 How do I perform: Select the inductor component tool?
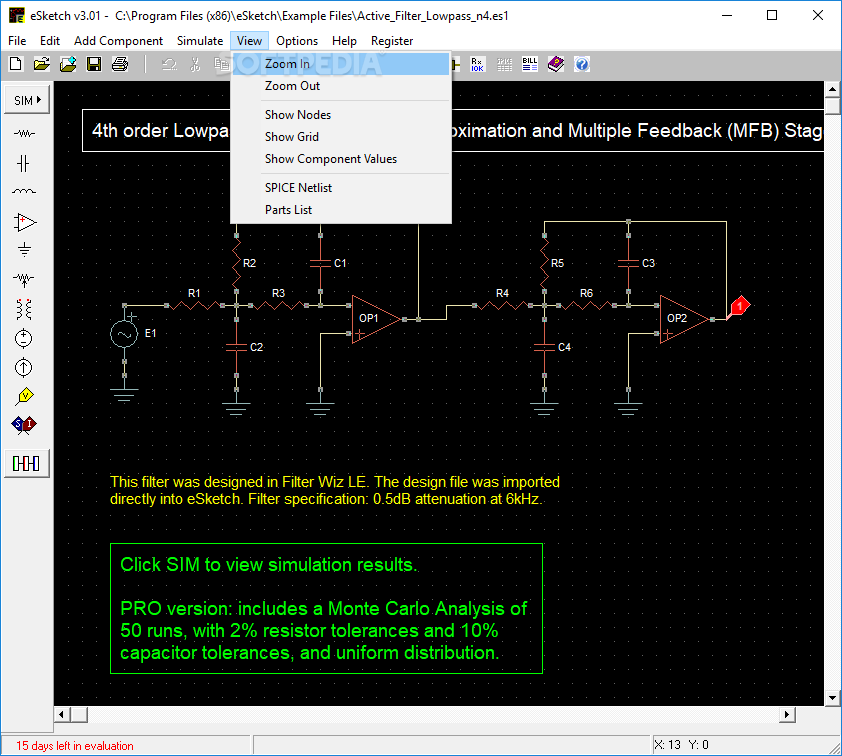[24, 191]
